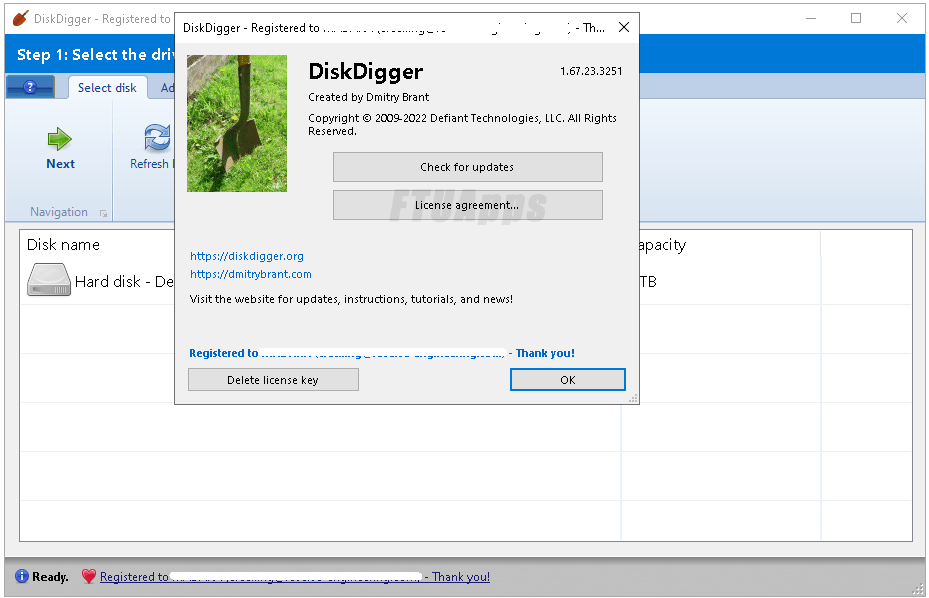Close the About dialog with X

click(624, 27)
